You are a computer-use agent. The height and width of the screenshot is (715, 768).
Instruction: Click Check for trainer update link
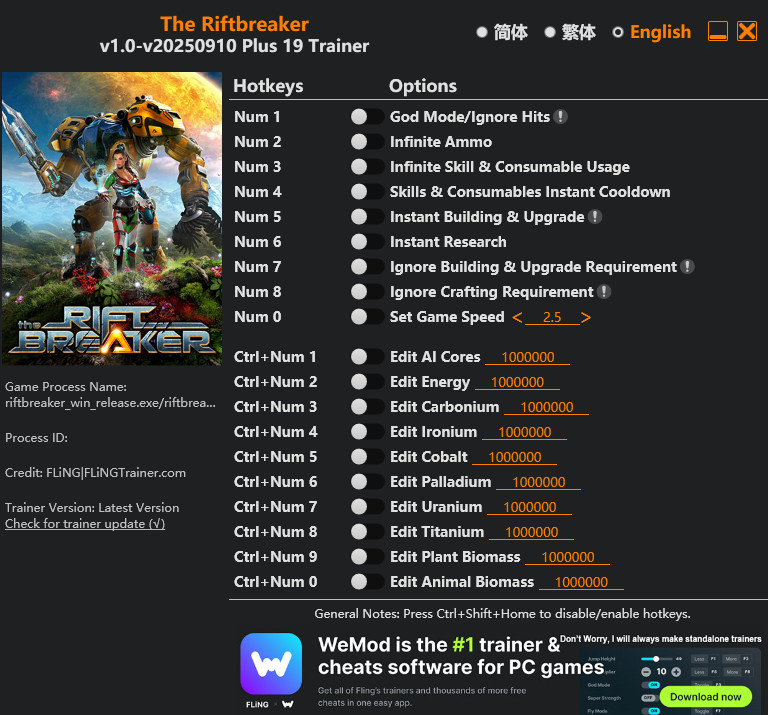point(85,524)
